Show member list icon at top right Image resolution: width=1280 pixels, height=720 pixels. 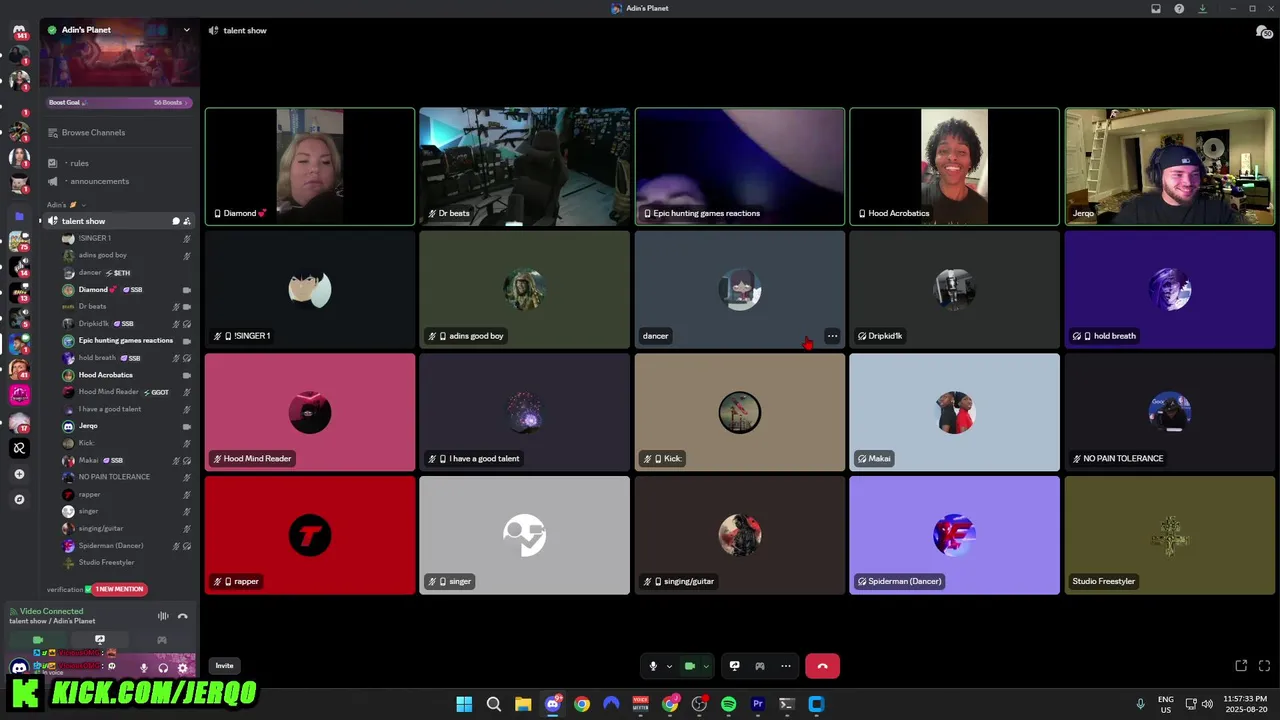point(1264,31)
